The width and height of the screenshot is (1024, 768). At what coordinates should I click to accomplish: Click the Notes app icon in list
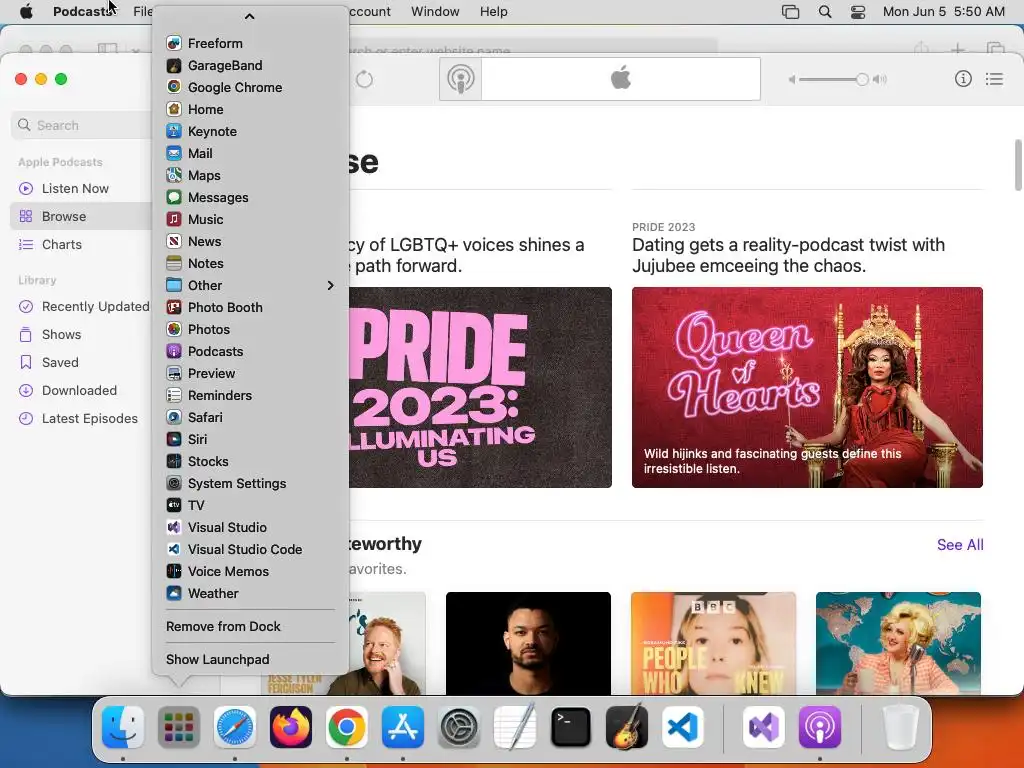tap(174, 263)
